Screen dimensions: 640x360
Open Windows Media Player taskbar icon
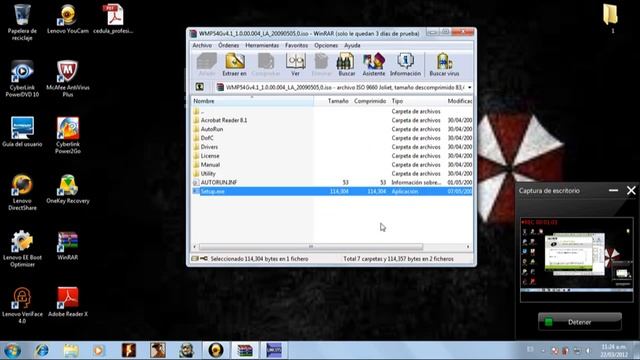click(x=98, y=351)
